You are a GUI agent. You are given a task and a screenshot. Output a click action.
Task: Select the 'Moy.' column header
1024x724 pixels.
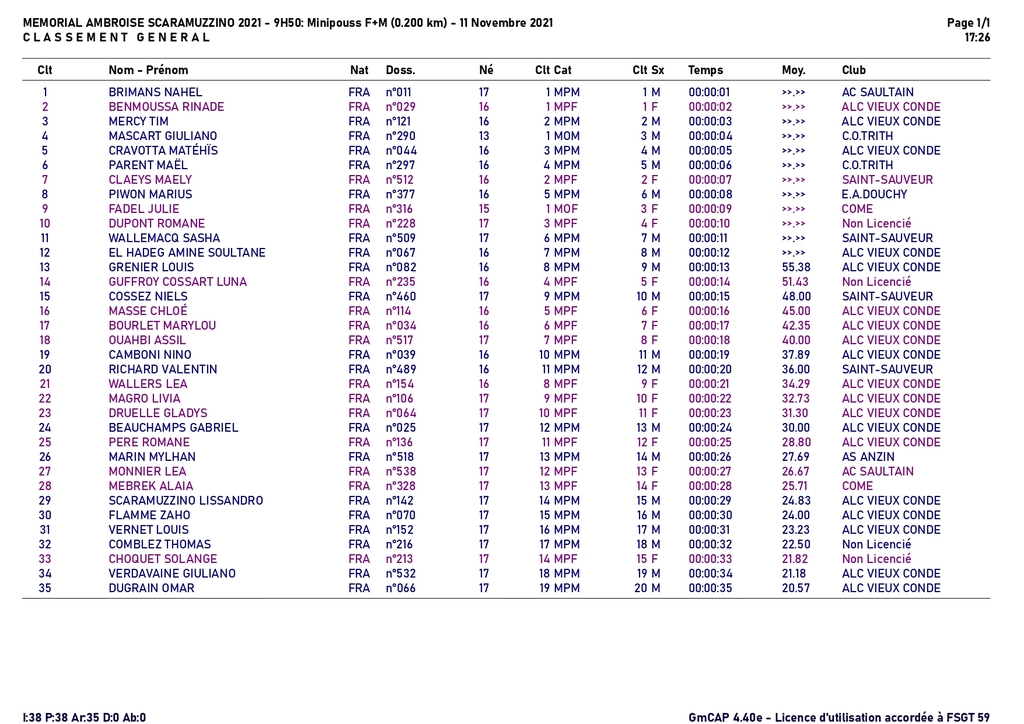(794, 70)
